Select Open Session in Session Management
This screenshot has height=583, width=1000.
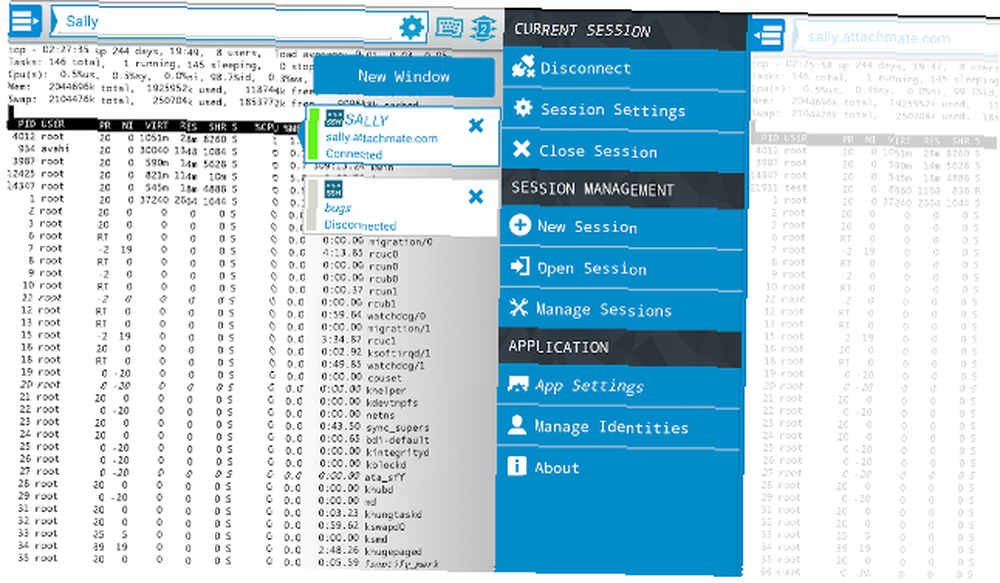621,269
